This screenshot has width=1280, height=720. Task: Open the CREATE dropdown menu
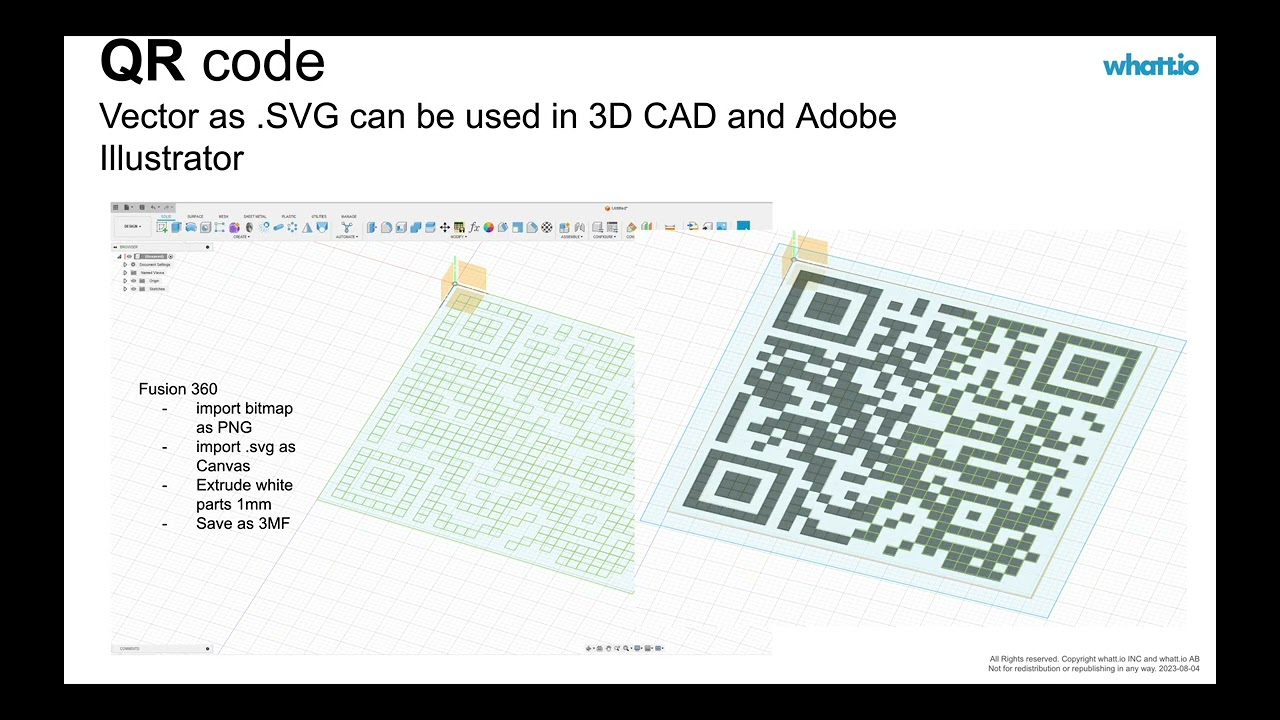241,237
